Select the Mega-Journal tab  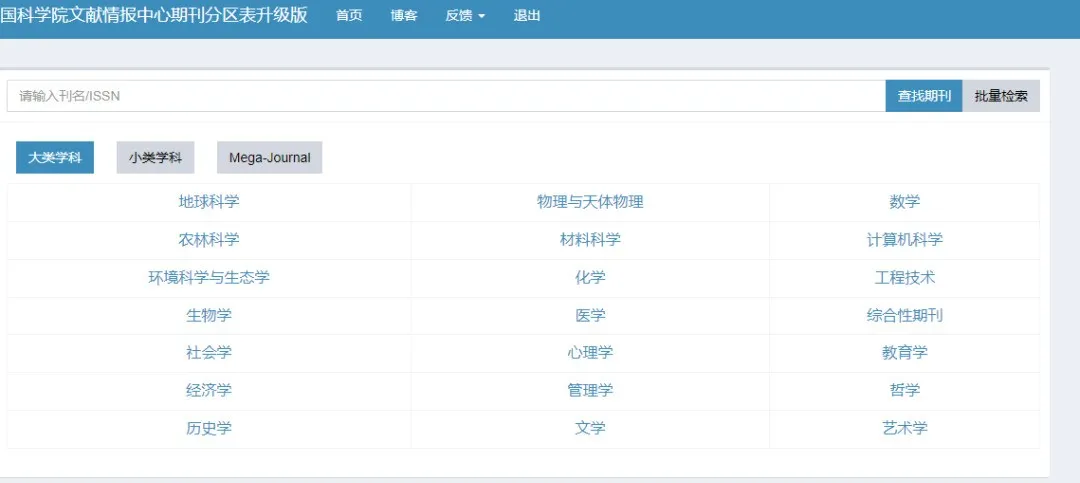click(270, 157)
